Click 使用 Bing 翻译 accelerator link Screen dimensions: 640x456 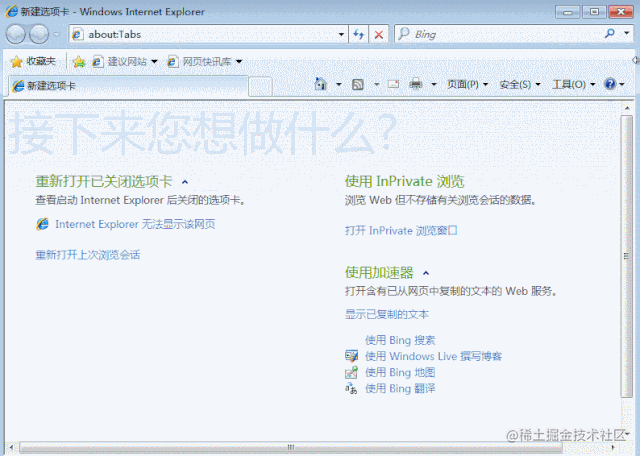click(400, 388)
